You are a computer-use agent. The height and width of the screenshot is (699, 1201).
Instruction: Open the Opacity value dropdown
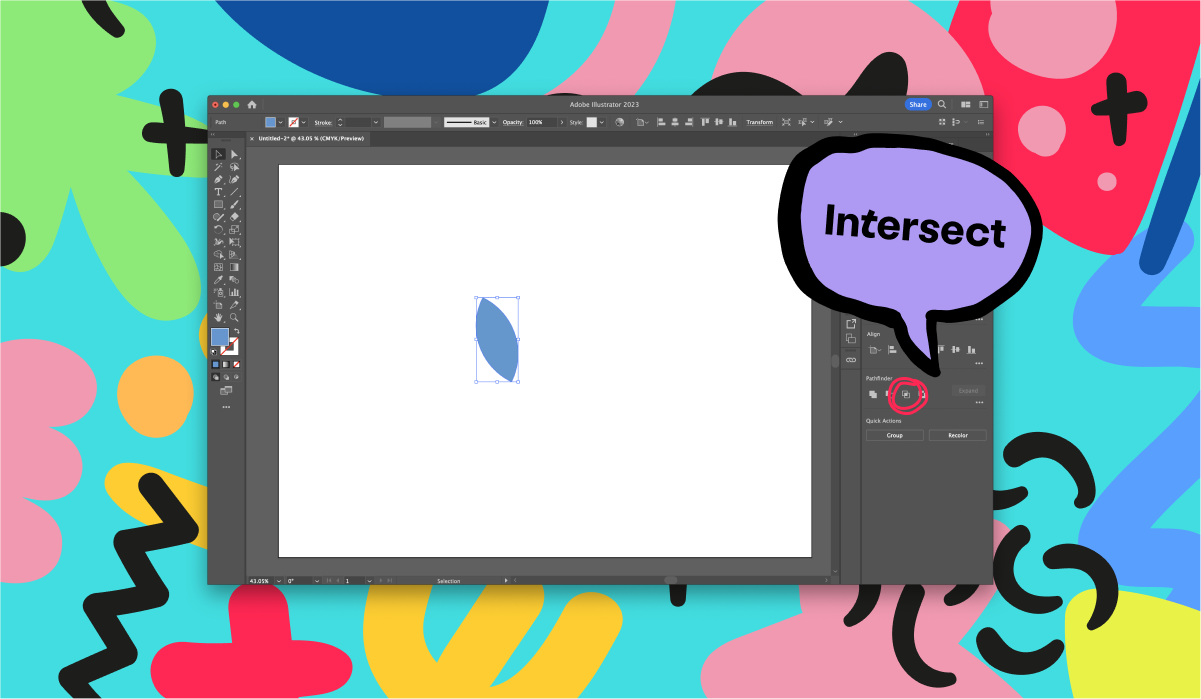point(562,122)
